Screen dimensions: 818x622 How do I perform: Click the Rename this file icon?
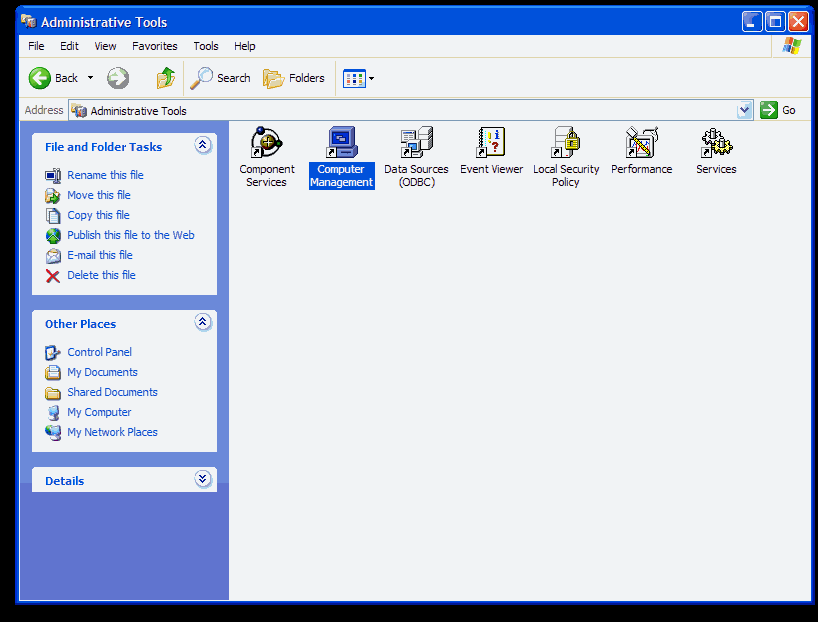[x=53, y=176]
